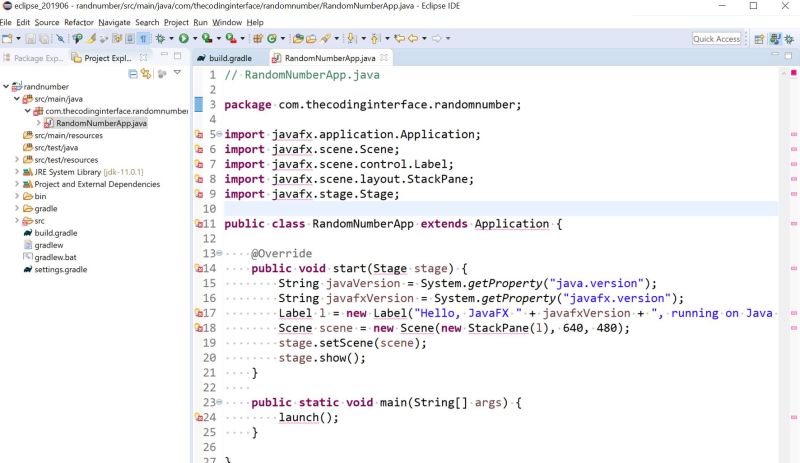Switch to the Debug perspective icon
Screen dimensions: 800x463
789,39
